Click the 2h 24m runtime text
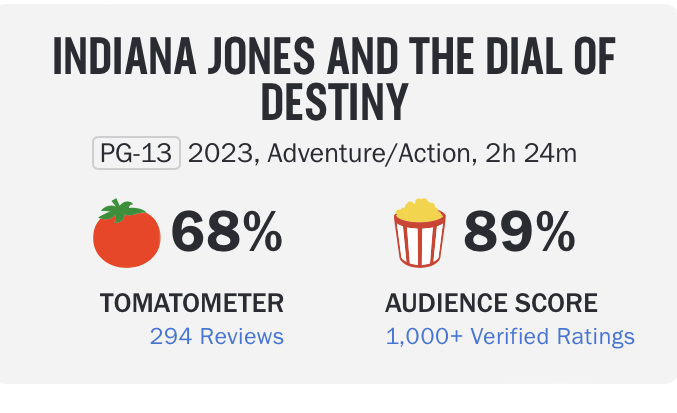This screenshot has height=413, width=677. tap(529, 154)
